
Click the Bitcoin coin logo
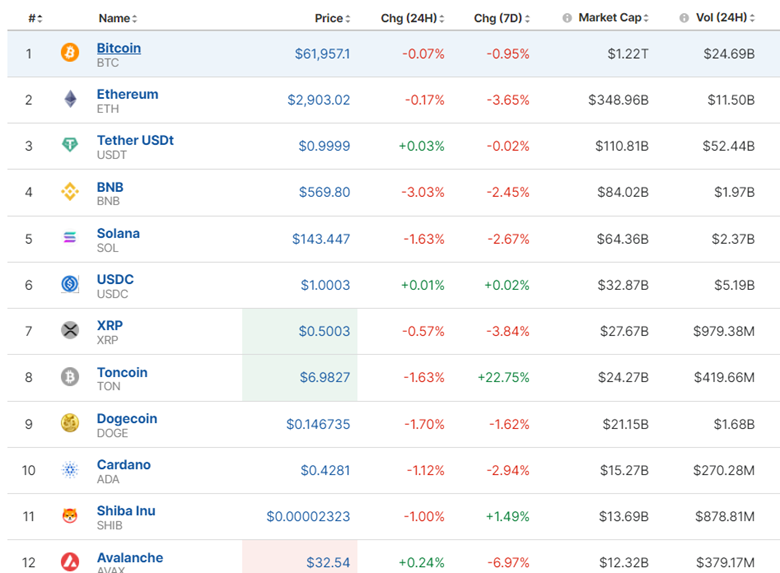click(70, 52)
